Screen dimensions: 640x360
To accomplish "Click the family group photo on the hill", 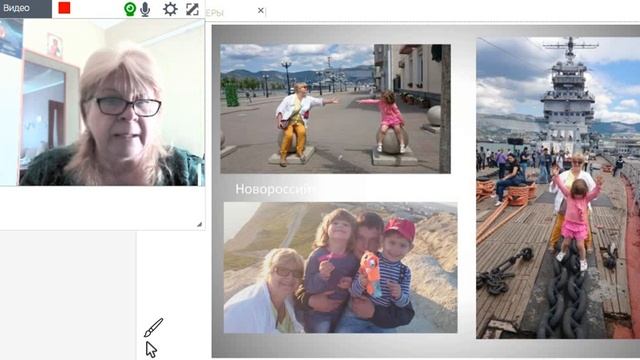I will tap(340, 267).
